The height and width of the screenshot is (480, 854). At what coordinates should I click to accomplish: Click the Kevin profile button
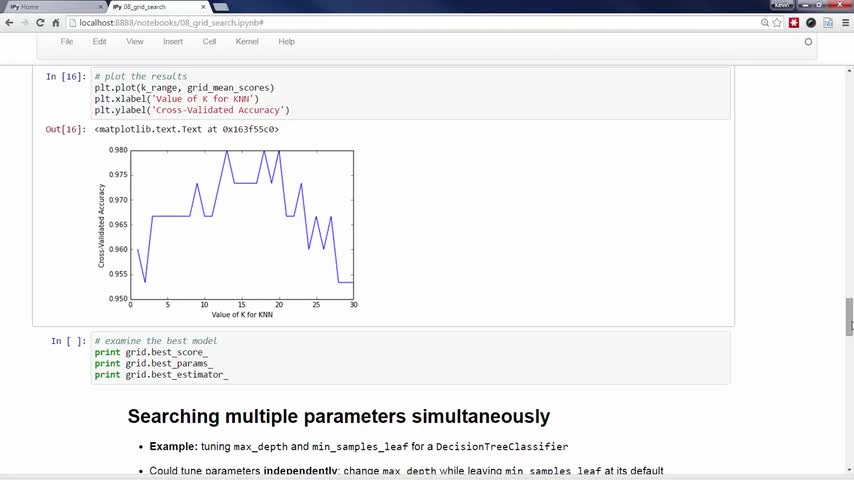click(x=782, y=5)
